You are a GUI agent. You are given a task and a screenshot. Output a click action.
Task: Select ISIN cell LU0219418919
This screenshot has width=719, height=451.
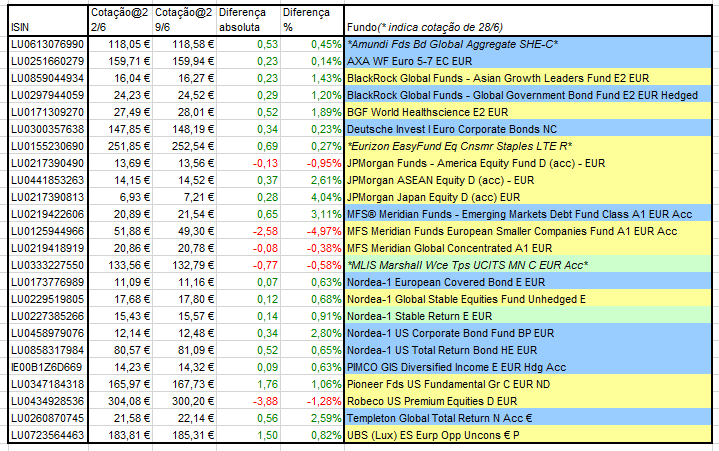48,248
